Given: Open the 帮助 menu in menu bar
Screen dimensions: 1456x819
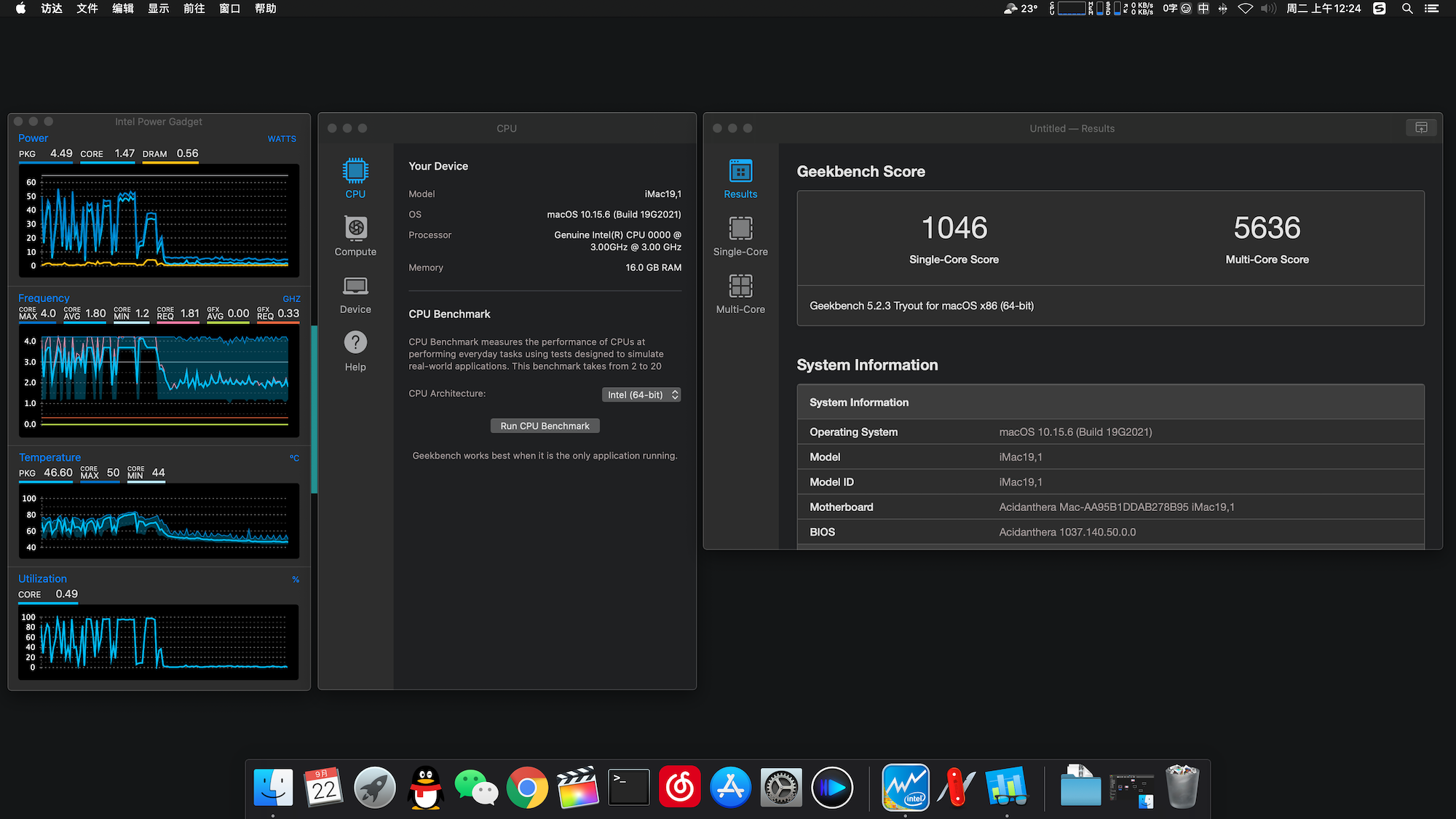Looking at the screenshot, I should tap(265, 9).
